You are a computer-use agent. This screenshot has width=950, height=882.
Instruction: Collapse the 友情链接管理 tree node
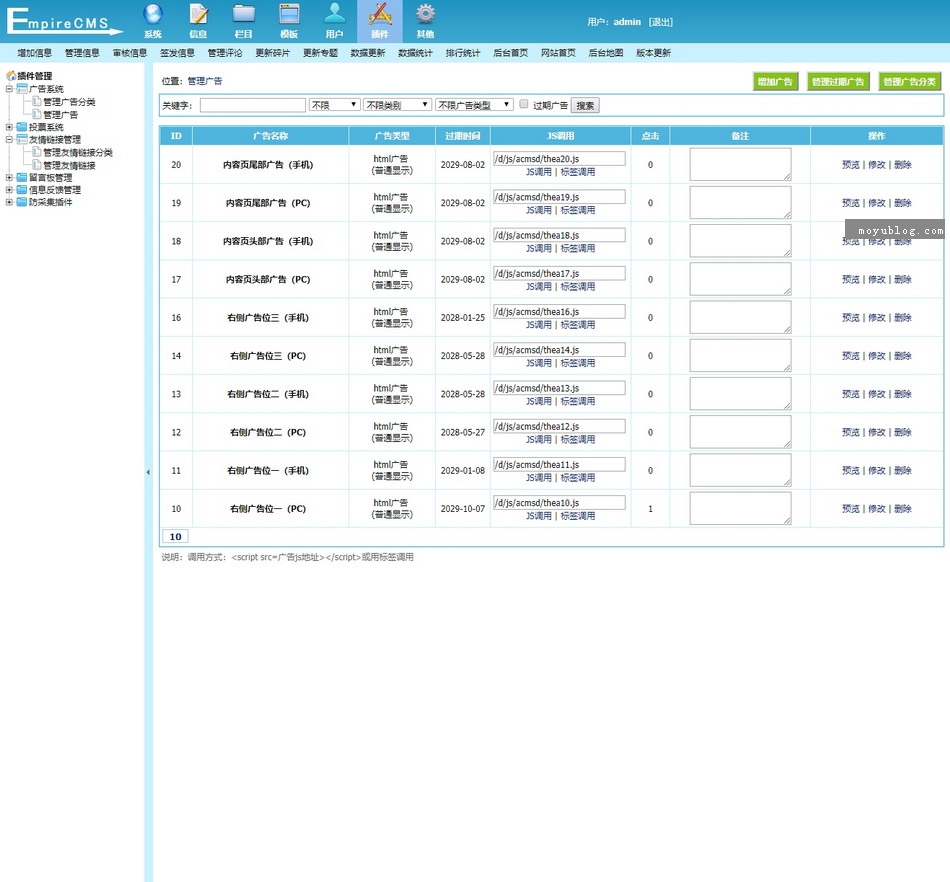click(9, 139)
